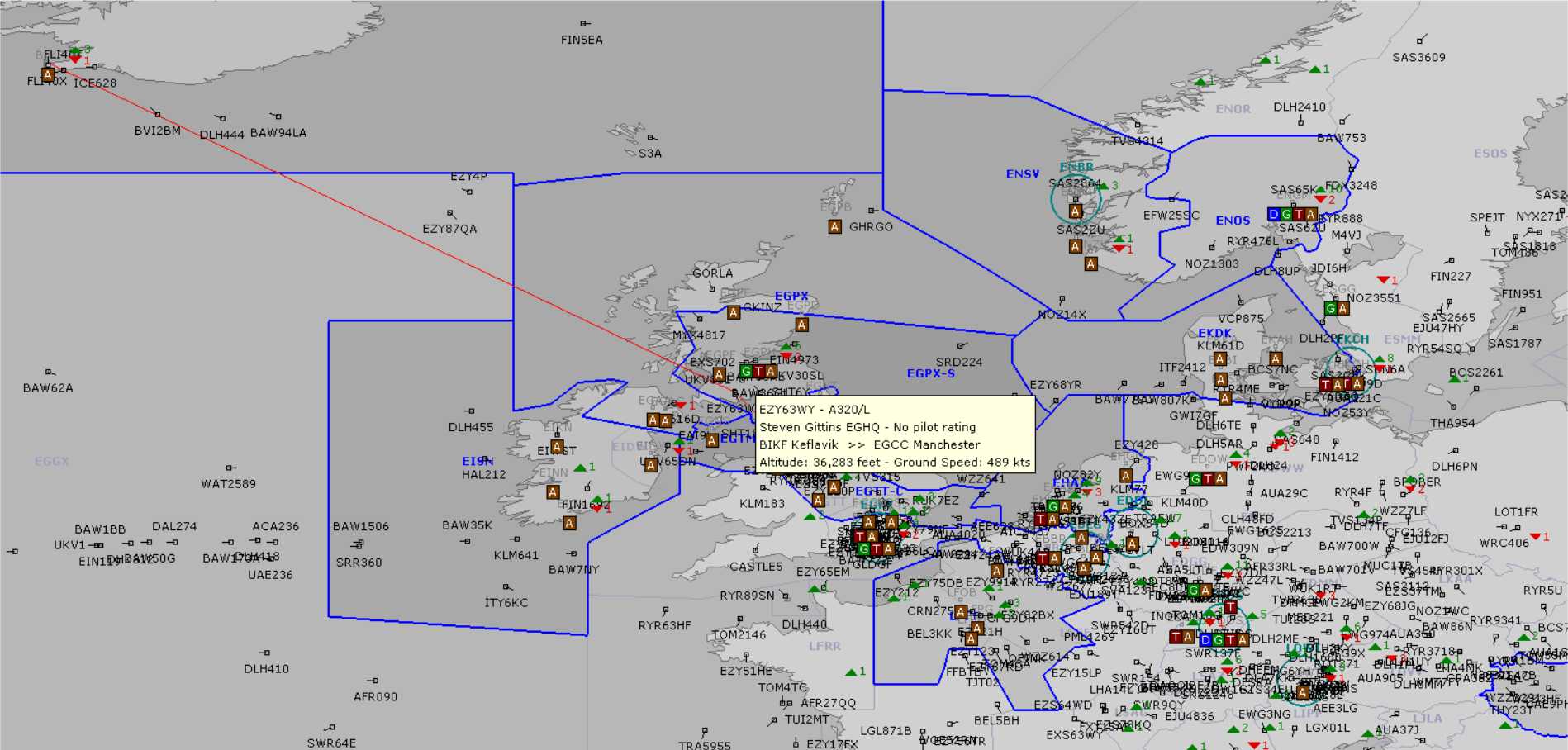
Task: Select the ENSV sector label
Action: pyautogui.click(x=1022, y=174)
